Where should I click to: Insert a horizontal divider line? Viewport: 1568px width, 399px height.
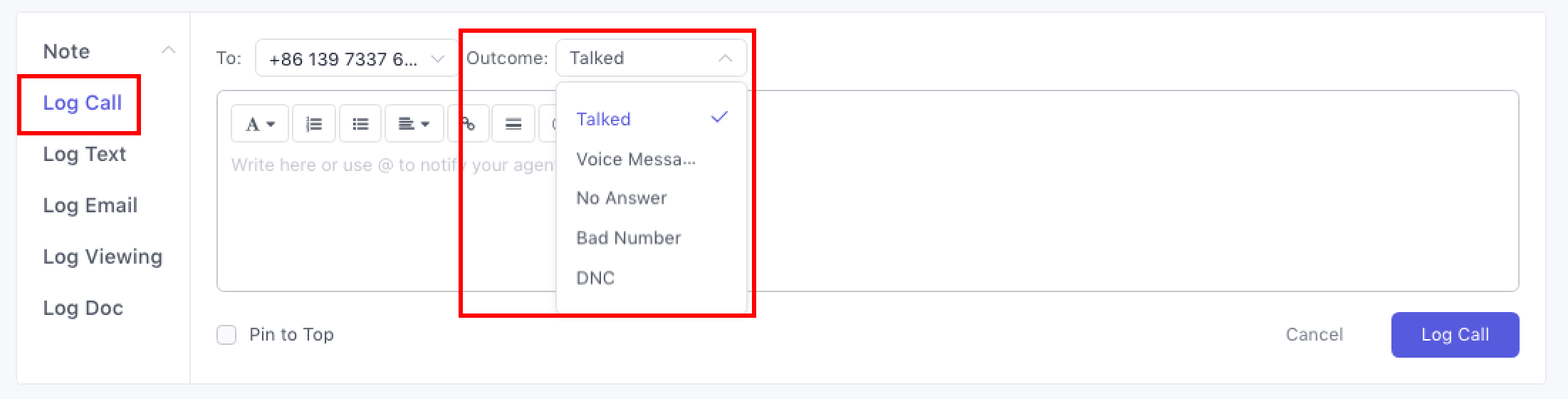point(513,124)
